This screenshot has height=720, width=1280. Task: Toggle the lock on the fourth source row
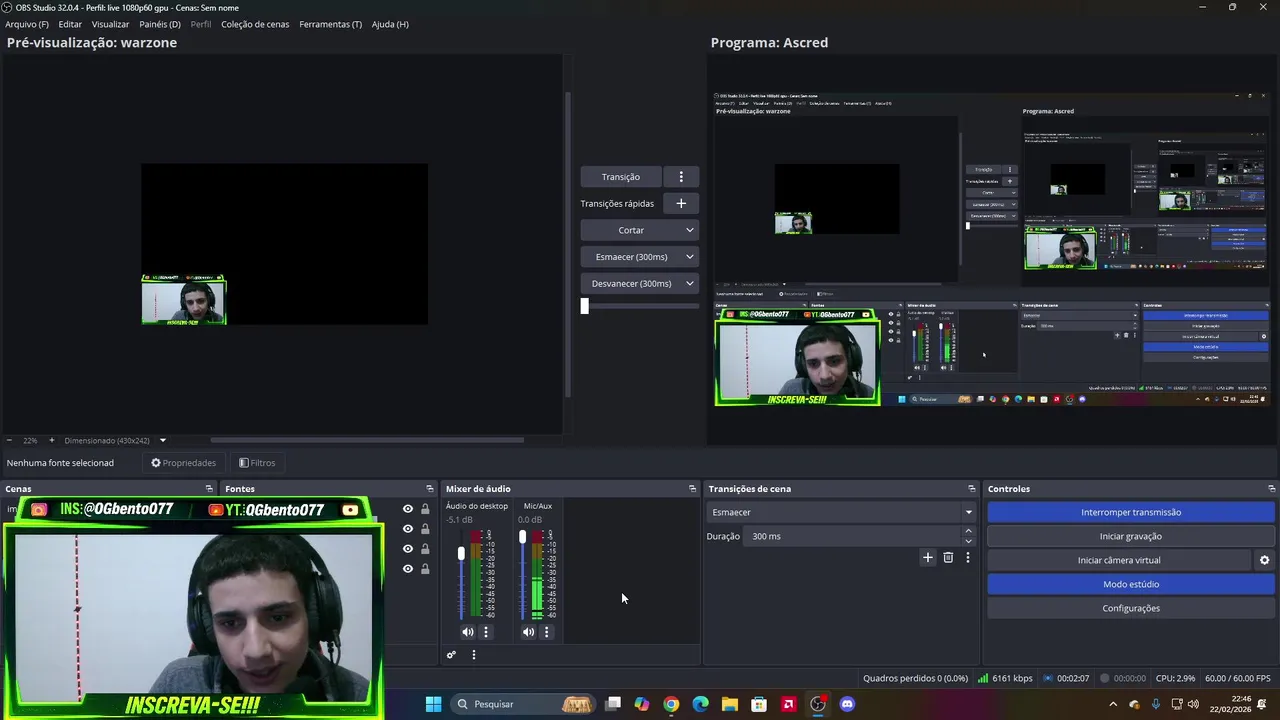tap(425, 569)
